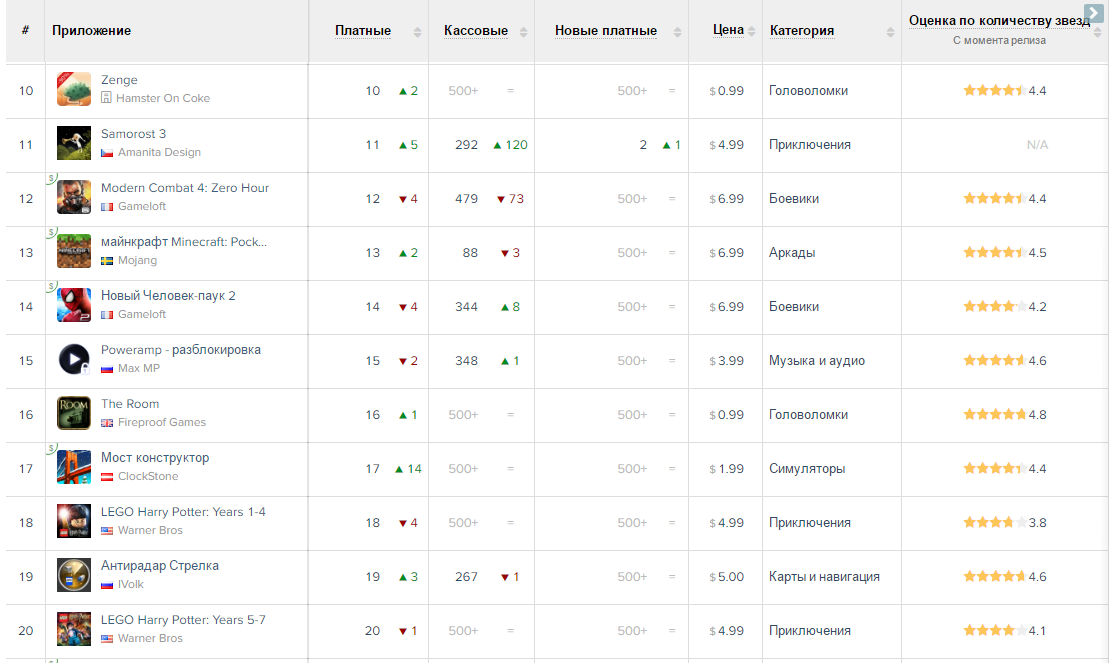
Task: Open the Gameloft developer link for Modern Combat
Action: click(x=142, y=206)
